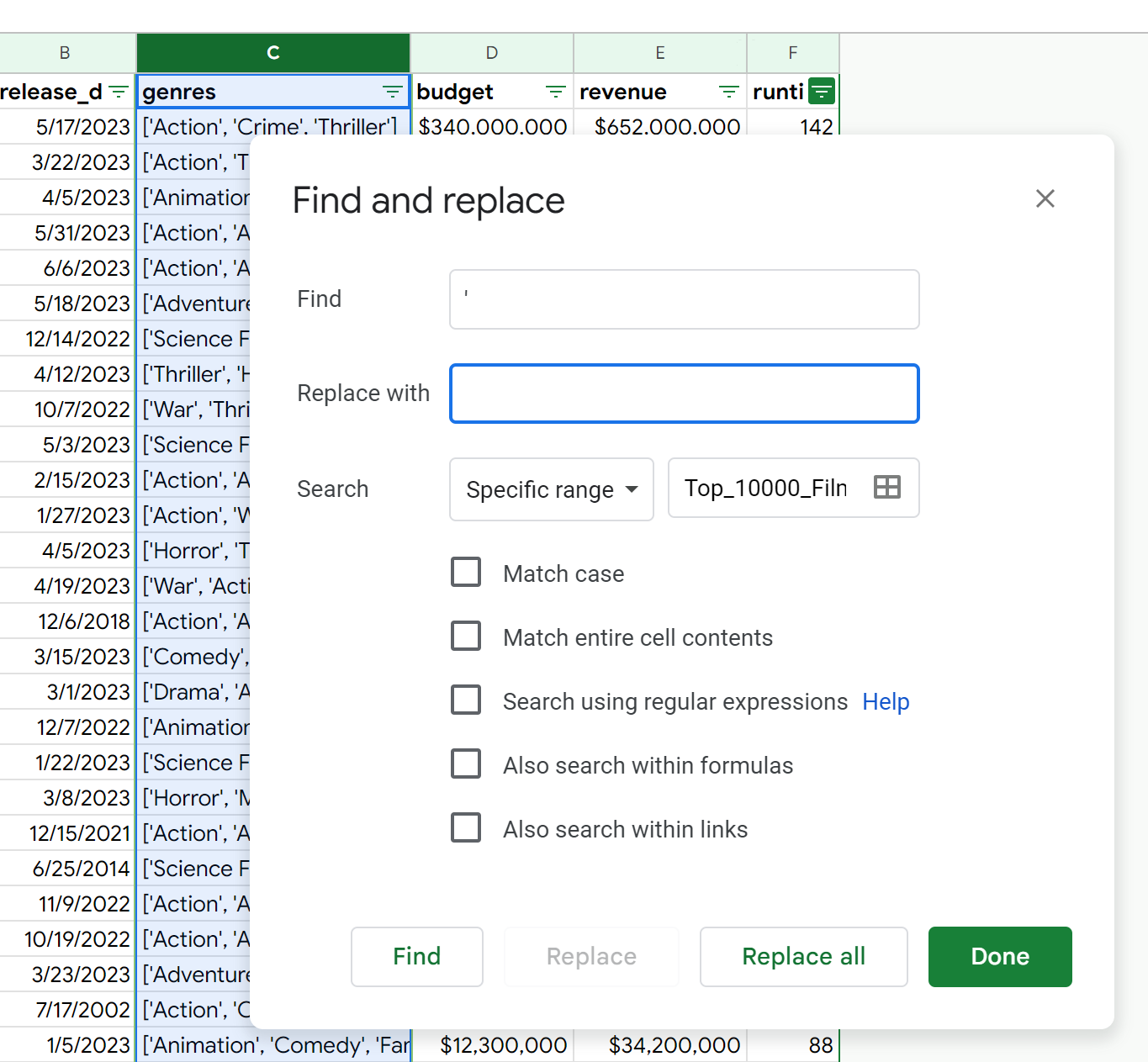Click the budget column filter icon
The image size is (1148, 1062).
(555, 92)
